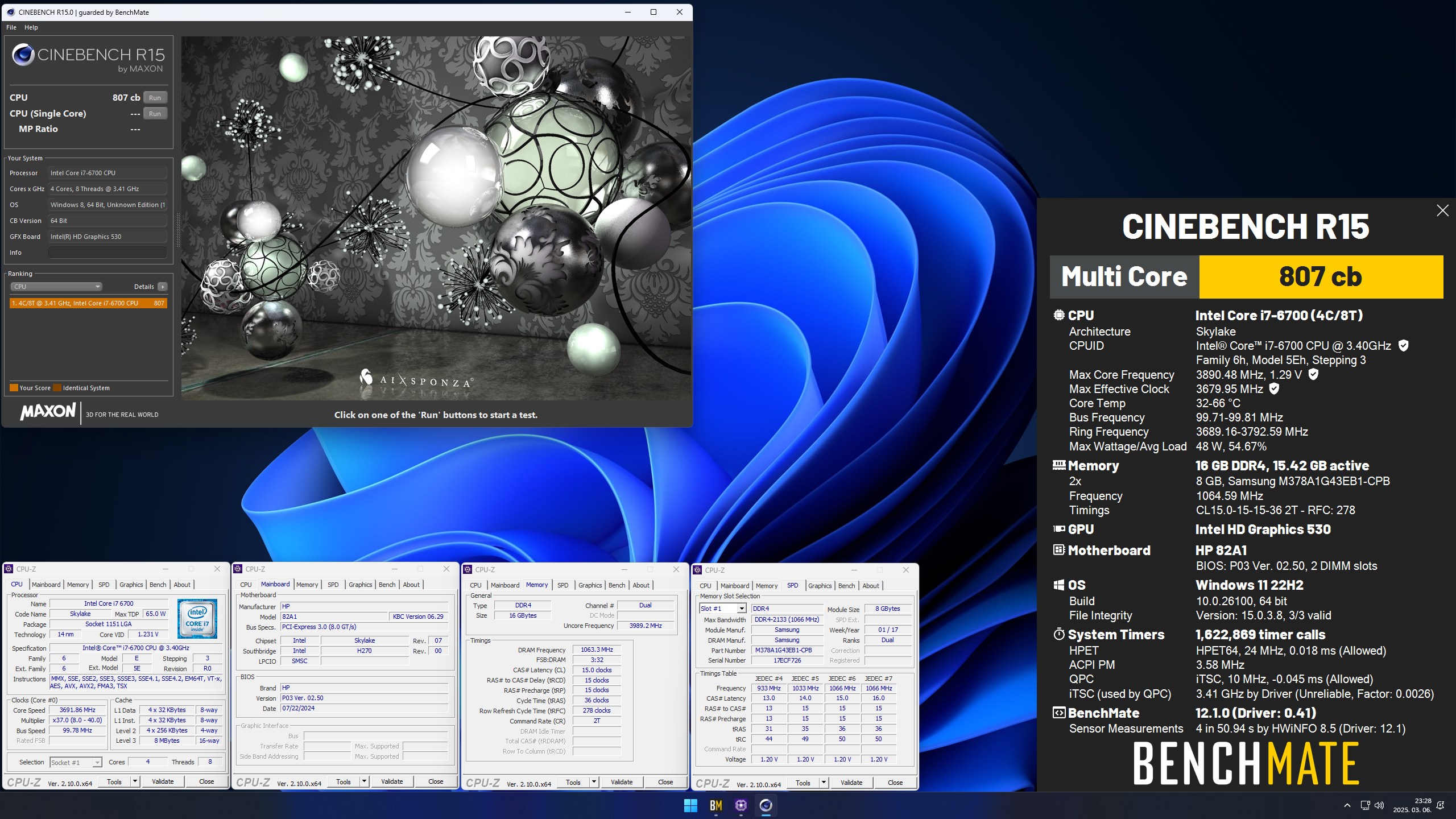
Task: Click BenchMate version section icon
Action: 1058,713
